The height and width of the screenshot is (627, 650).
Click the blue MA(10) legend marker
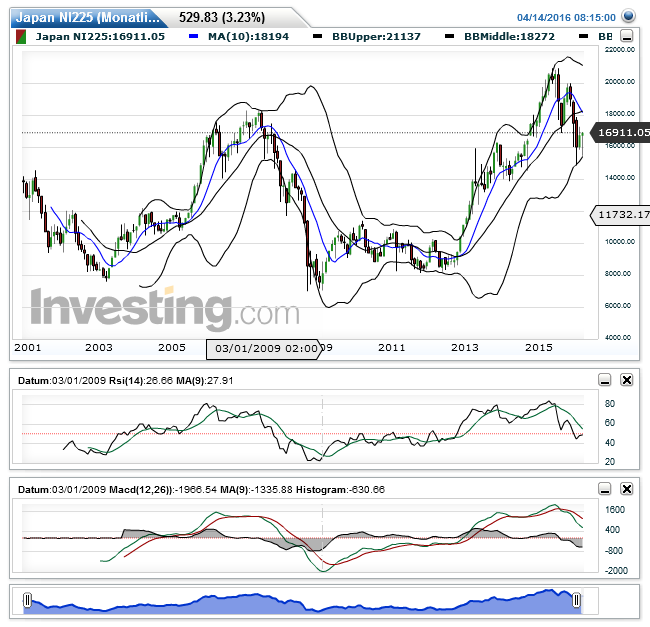pos(193,36)
